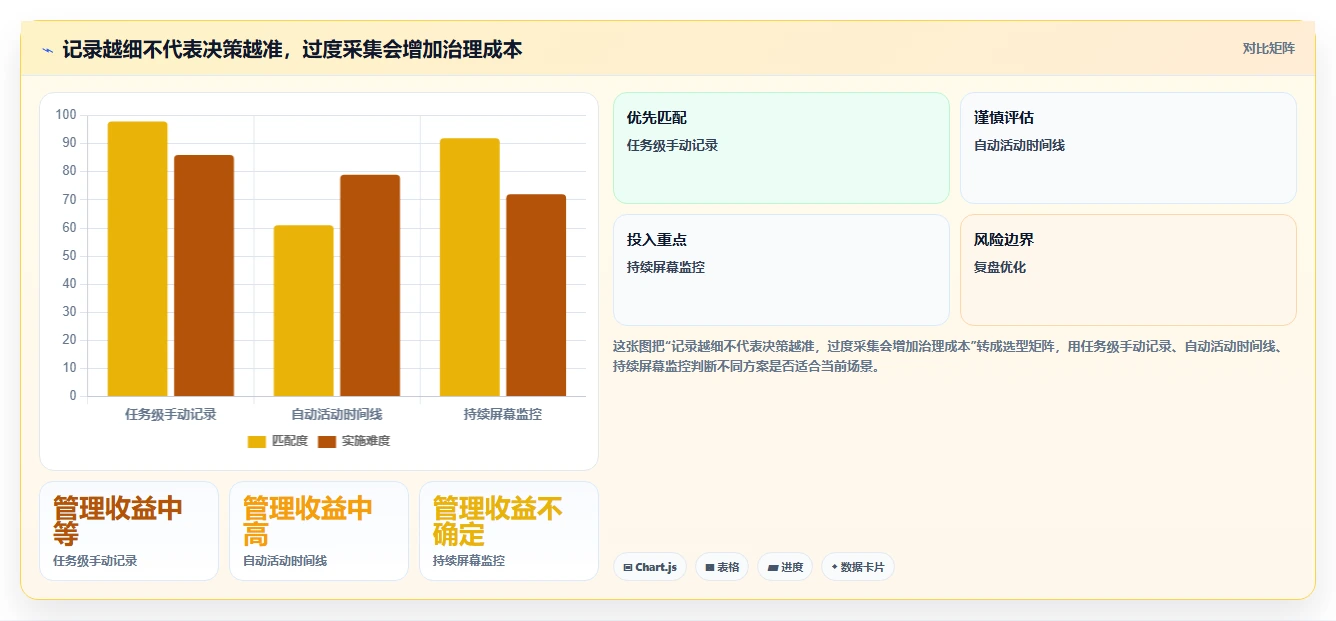The image size is (1336, 621).
Task: Click the 任务级手动记录 x-axis label
Action: point(171,414)
